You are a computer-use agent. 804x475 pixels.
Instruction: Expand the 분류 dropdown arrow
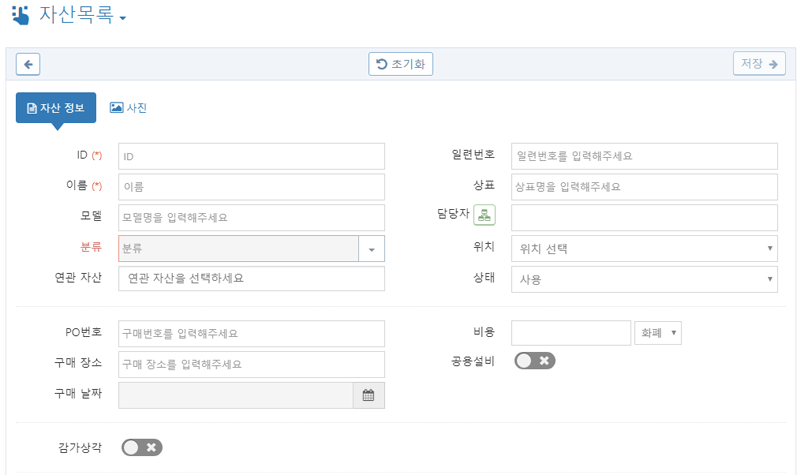[372, 249]
